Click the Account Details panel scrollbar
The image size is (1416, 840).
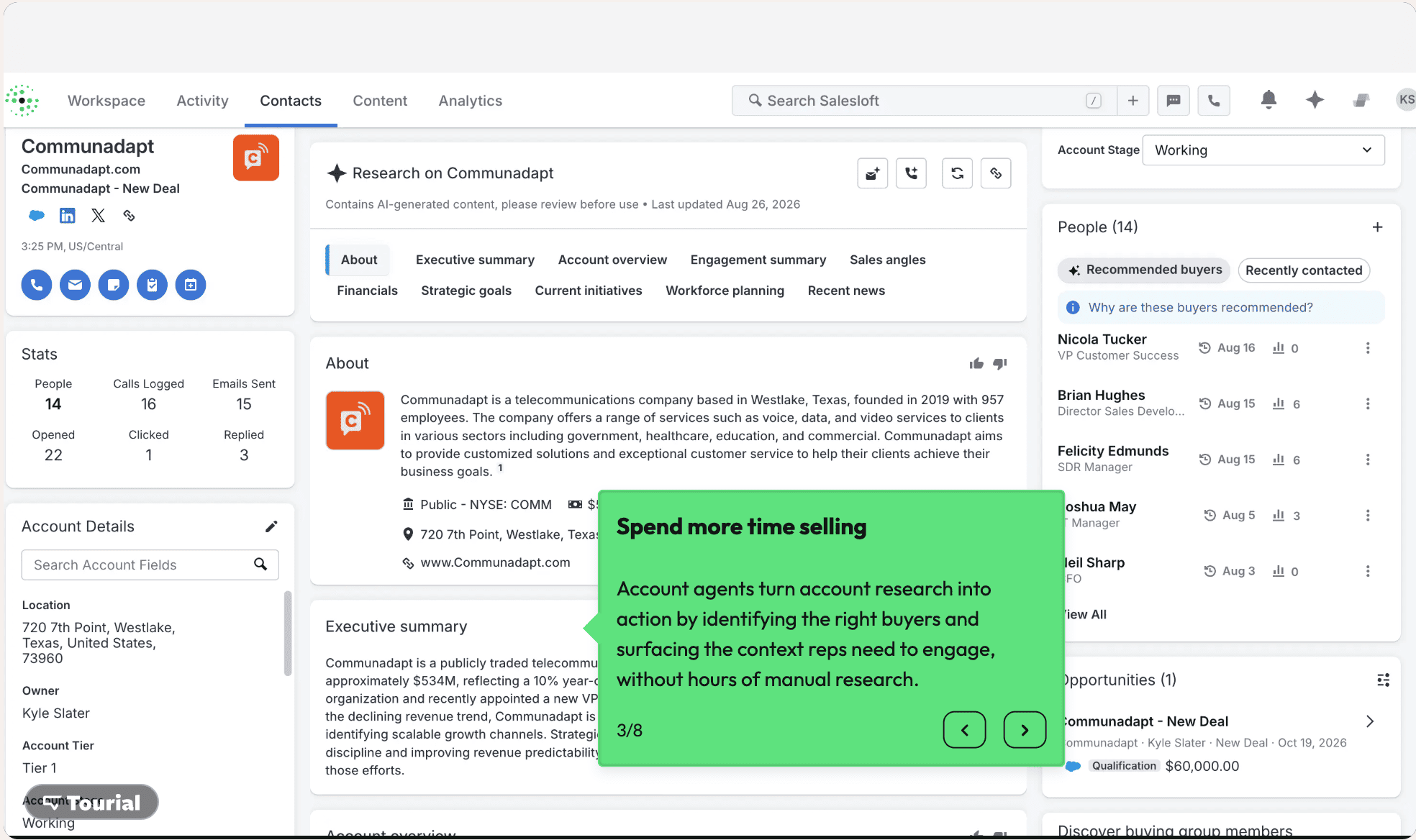click(288, 633)
